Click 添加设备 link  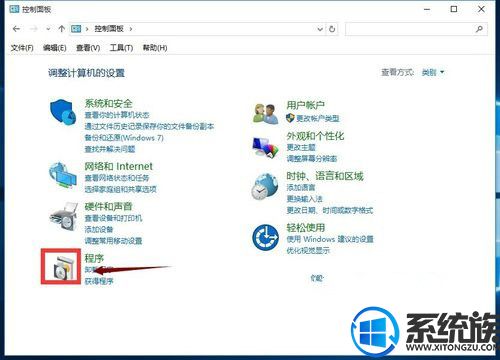99,230
